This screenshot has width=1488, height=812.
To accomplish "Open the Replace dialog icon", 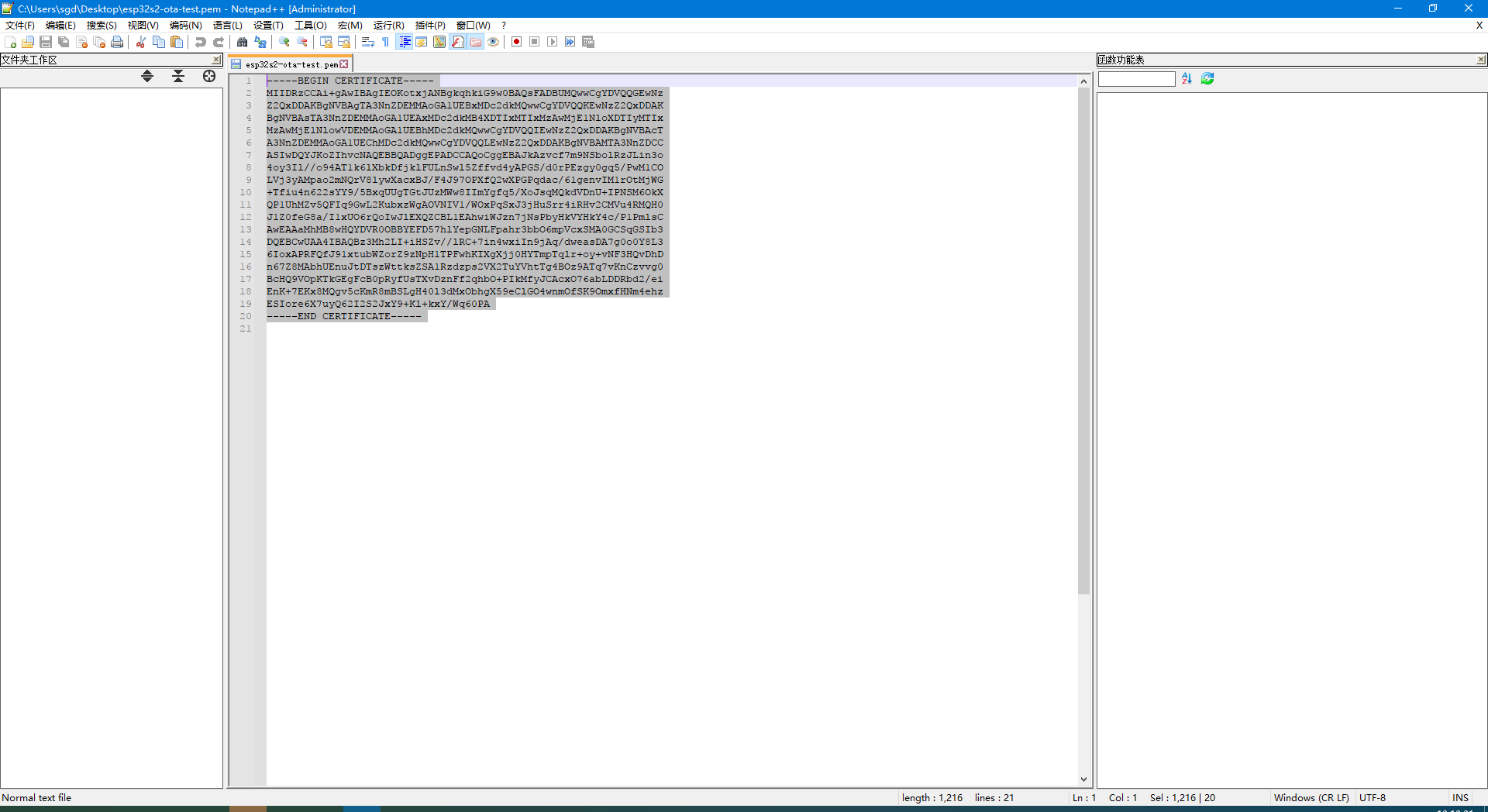I will point(260,42).
